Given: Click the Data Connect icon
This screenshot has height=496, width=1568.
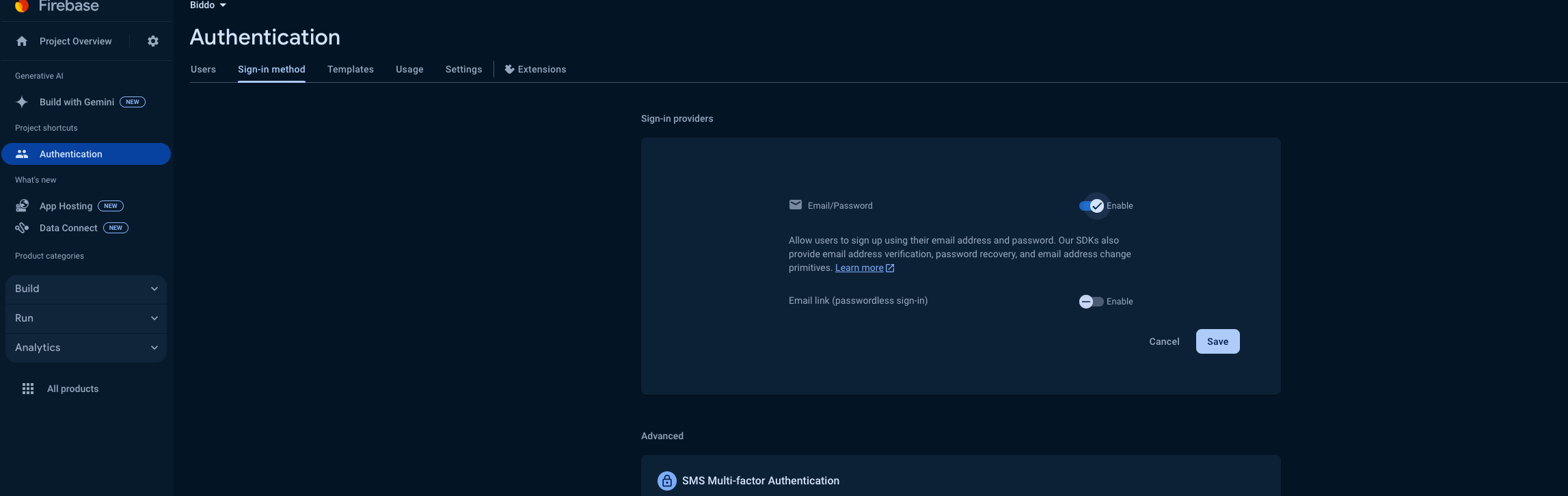Looking at the screenshot, I should [x=22, y=228].
